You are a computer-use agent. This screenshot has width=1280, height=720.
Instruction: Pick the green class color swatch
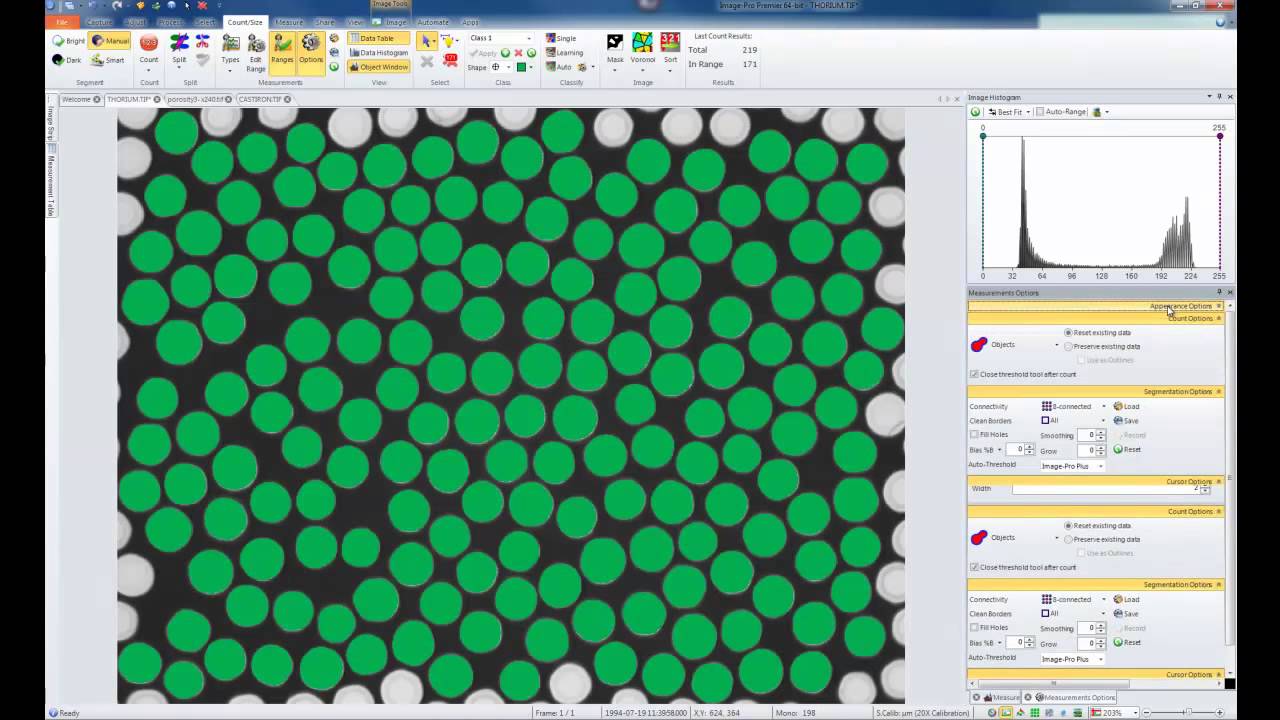tap(521, 66)
